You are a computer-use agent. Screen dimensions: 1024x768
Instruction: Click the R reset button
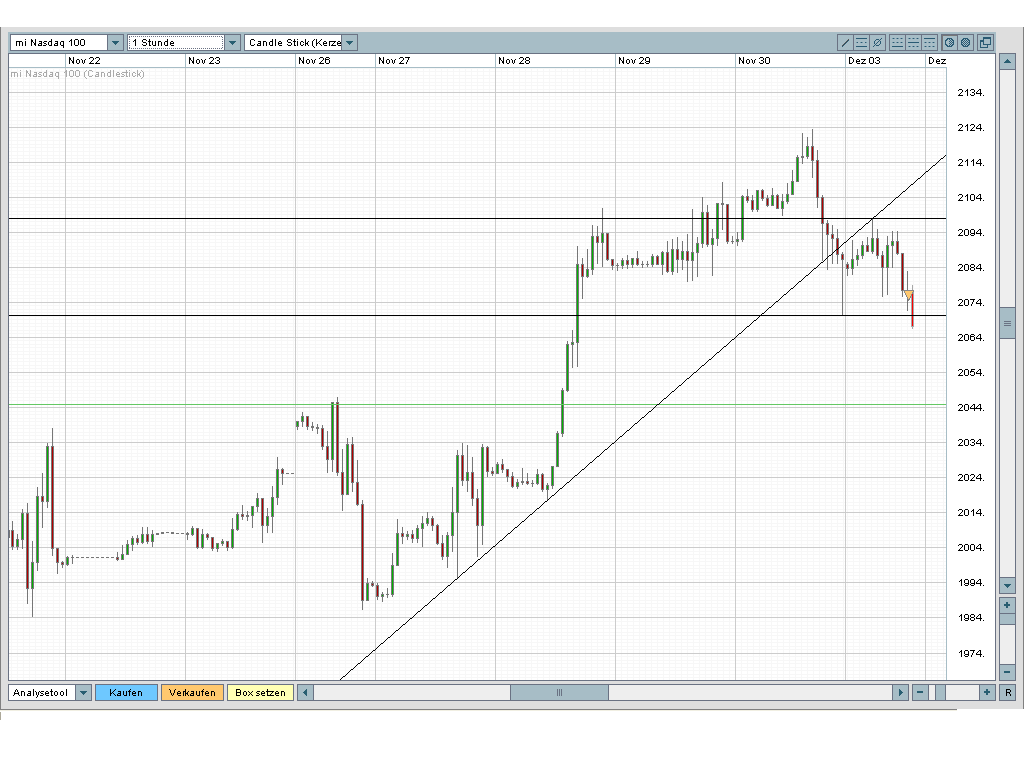click(x=1008, y=692)
